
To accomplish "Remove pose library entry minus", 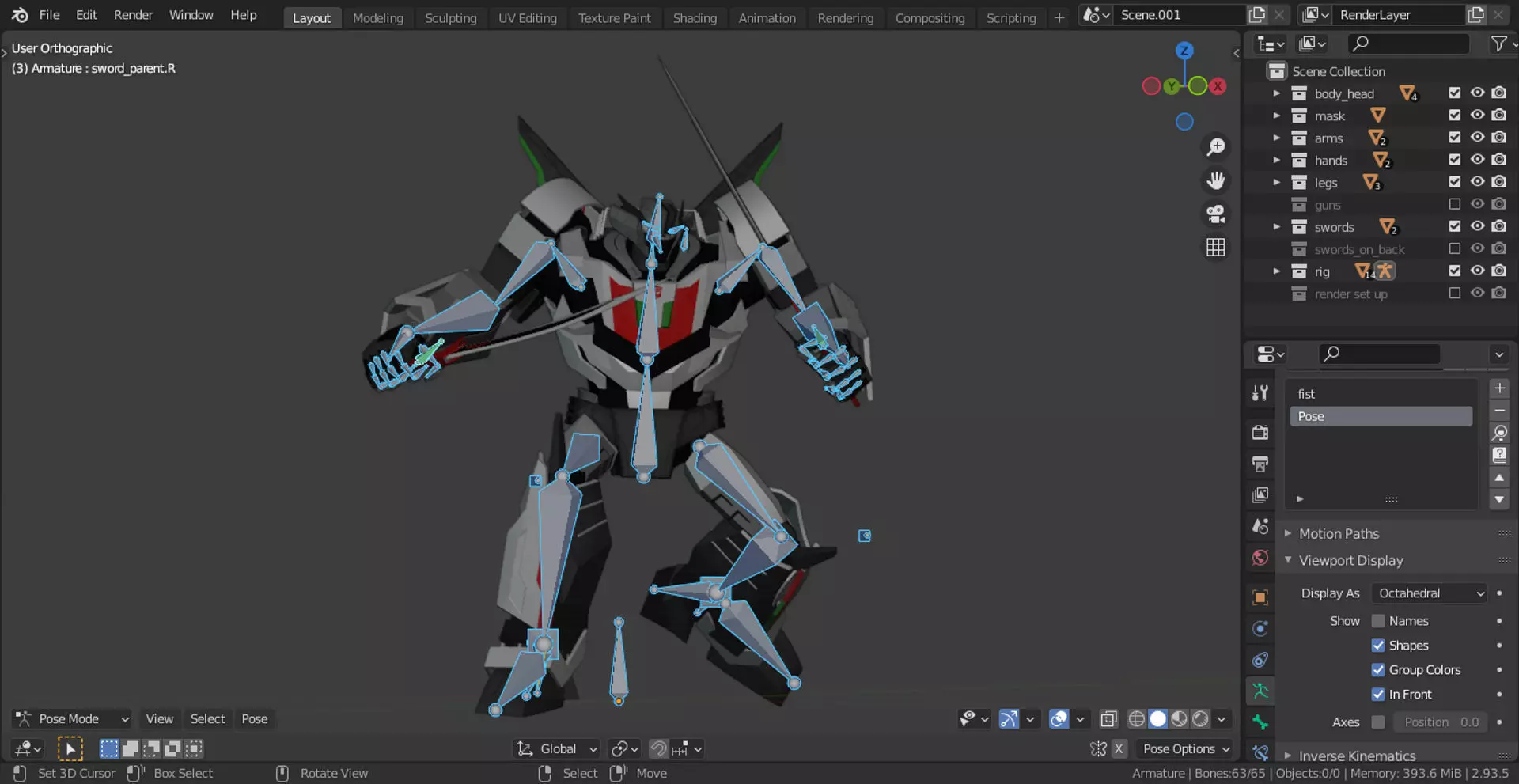I will coord(1499,410).
